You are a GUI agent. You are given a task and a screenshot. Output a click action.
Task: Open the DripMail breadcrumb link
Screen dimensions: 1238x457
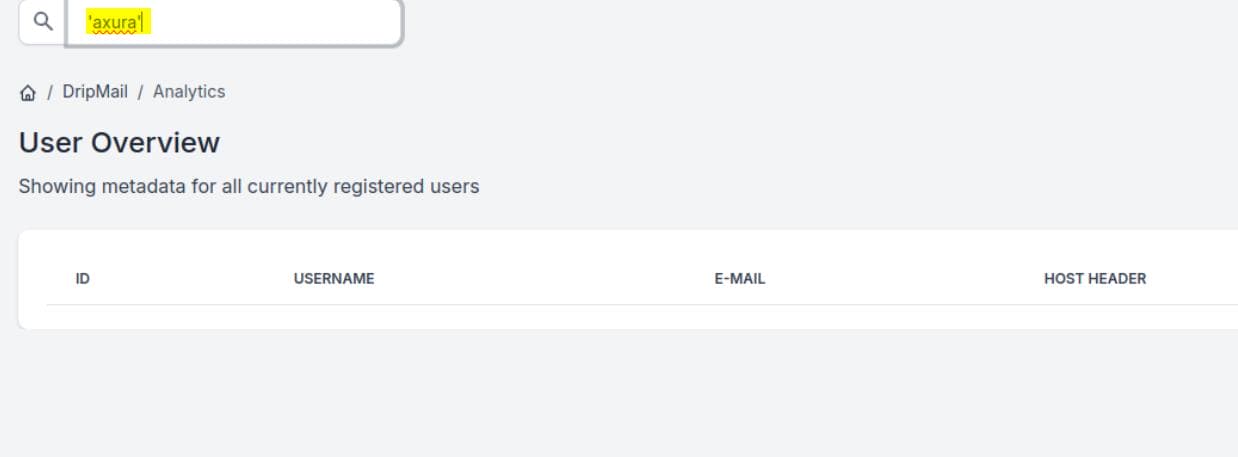pyautogui.click(x=95, y=91)
